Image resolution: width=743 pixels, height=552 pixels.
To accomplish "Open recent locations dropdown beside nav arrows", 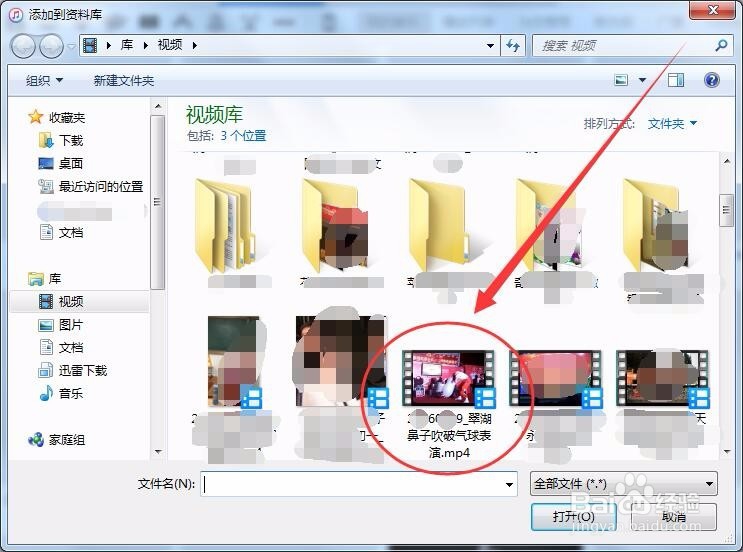I will pyautogui.click(x=71, y=46).
